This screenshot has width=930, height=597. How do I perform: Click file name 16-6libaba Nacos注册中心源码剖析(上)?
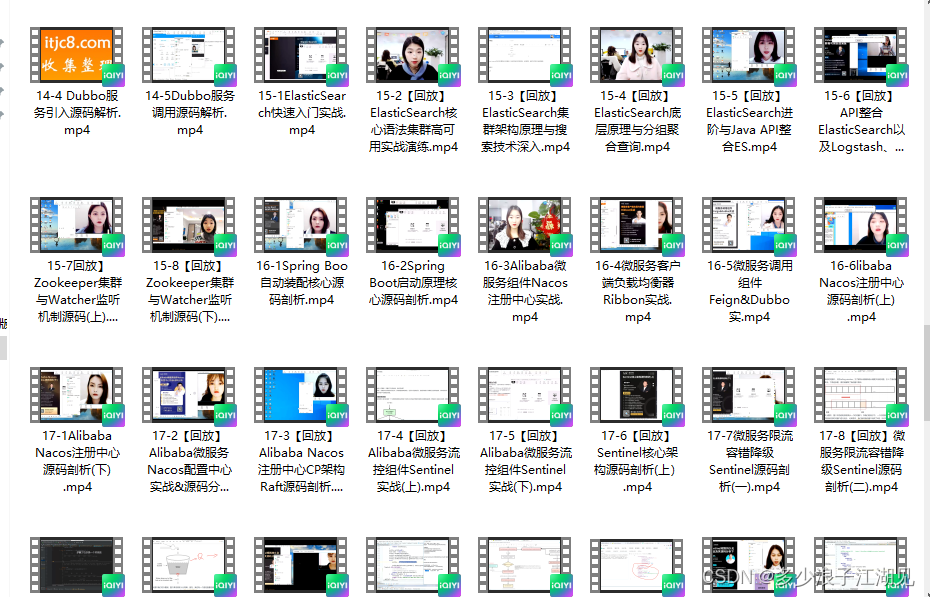click(862, 291)
